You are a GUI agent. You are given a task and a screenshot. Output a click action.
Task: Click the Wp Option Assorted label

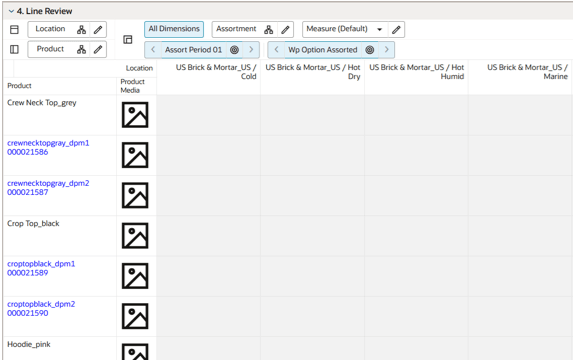323,50
